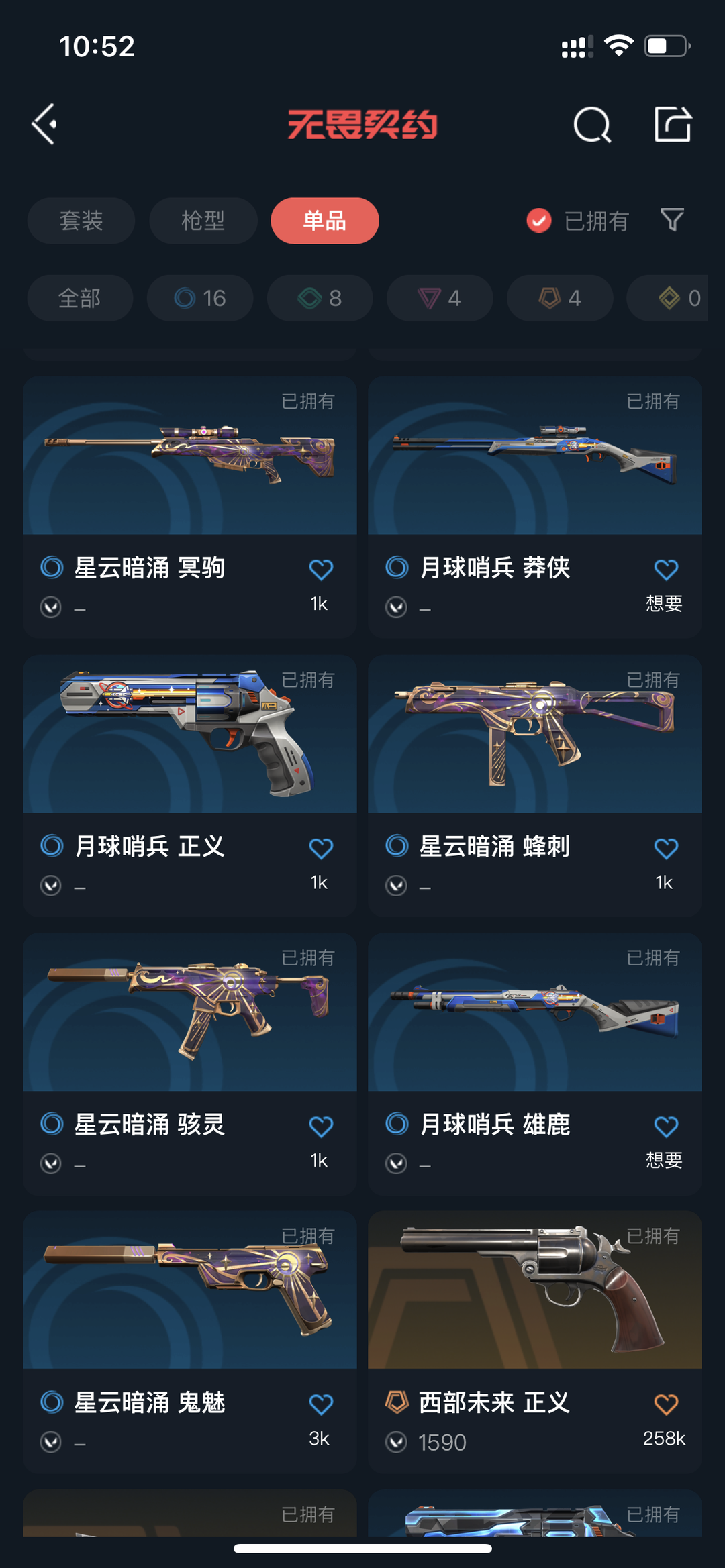Open the search magnifier icon

(x=592, y=124)
